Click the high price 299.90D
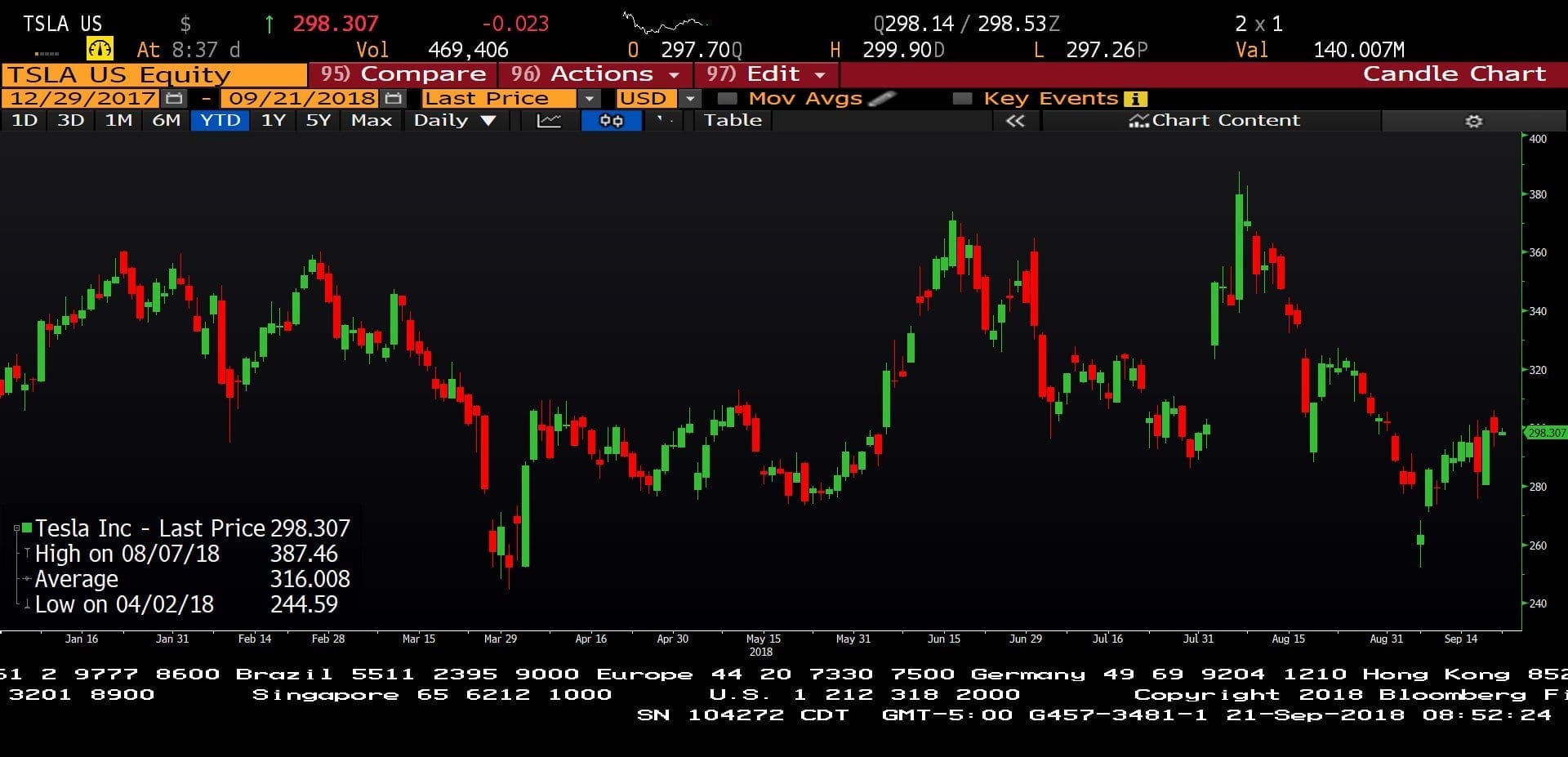The image size is (1568, 757). (903, 50)
